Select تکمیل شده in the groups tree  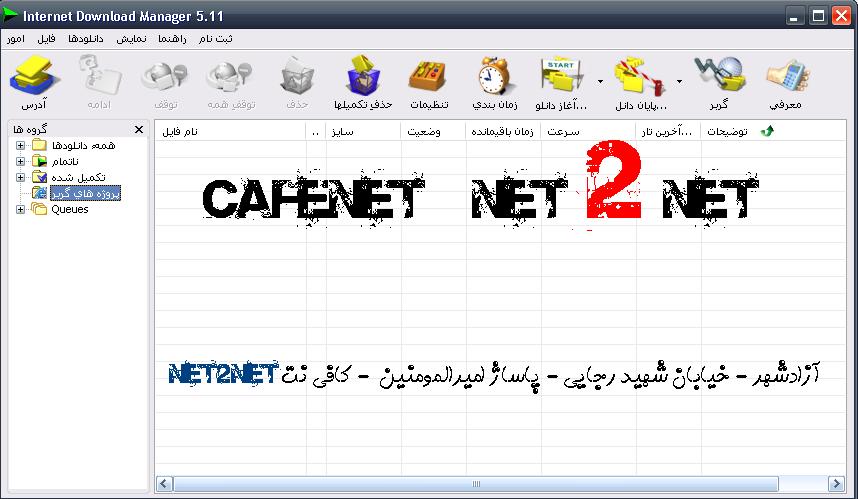coord(78,177)
